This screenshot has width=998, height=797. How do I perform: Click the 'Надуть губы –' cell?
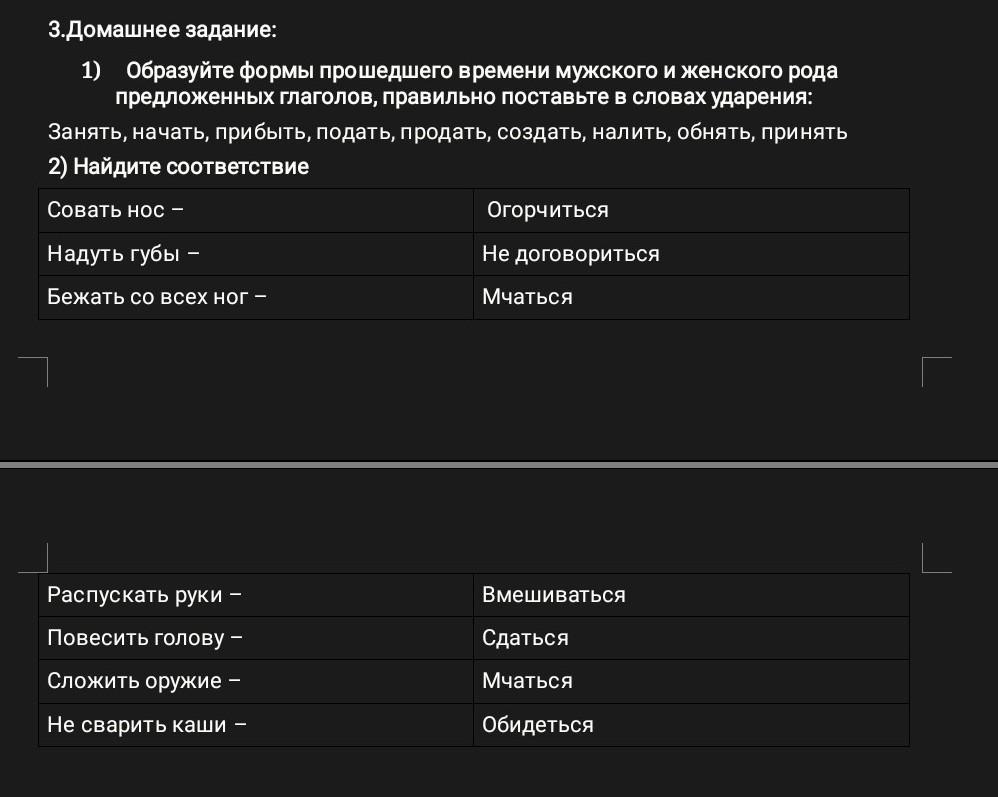[256, 254]
